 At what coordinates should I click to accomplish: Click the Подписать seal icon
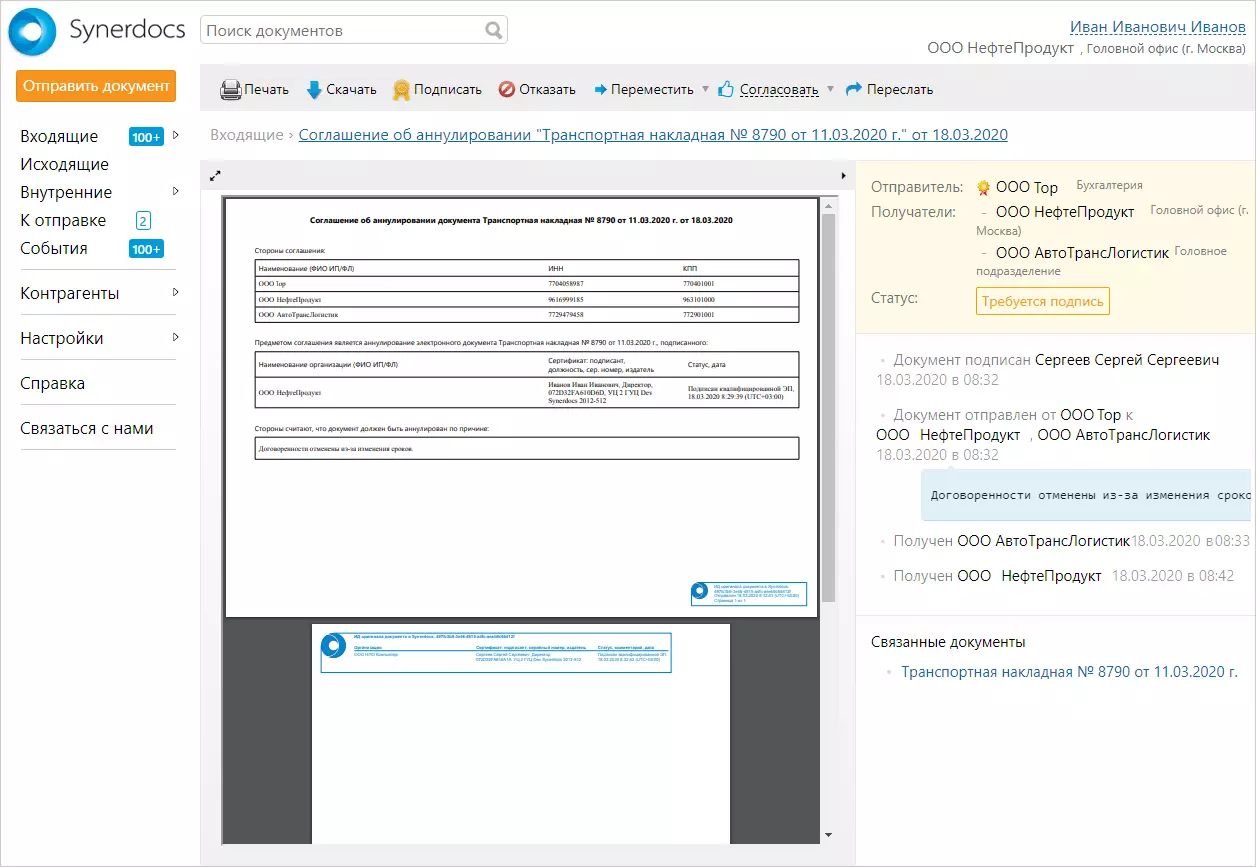coord(401,89)
